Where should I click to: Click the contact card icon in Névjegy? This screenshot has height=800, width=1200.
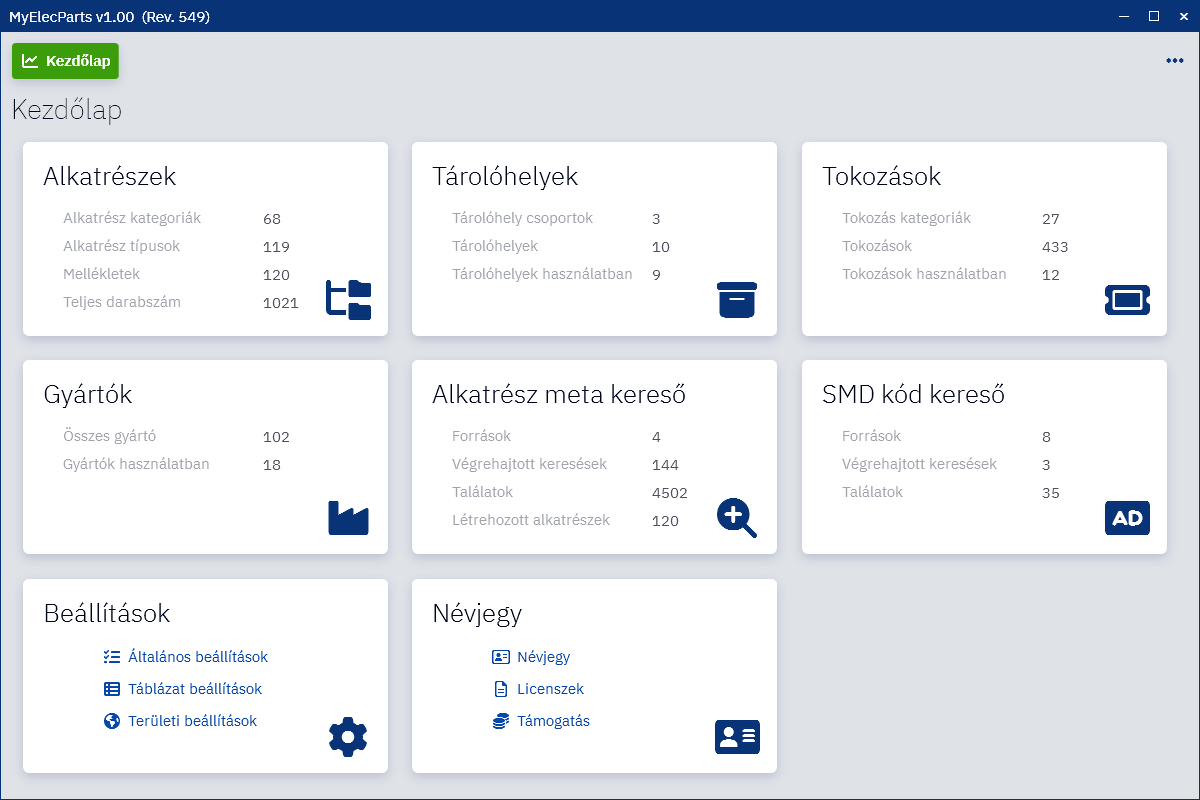737,737
